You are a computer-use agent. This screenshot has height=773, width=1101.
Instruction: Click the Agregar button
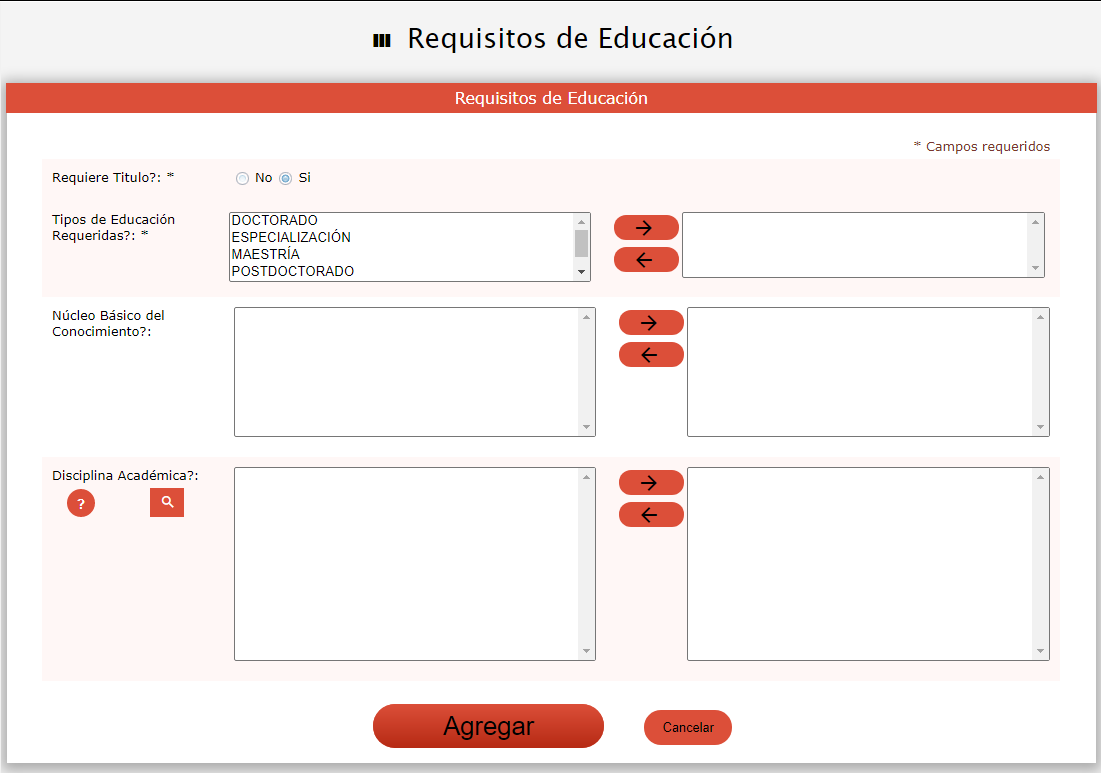(x=488, y=726)
